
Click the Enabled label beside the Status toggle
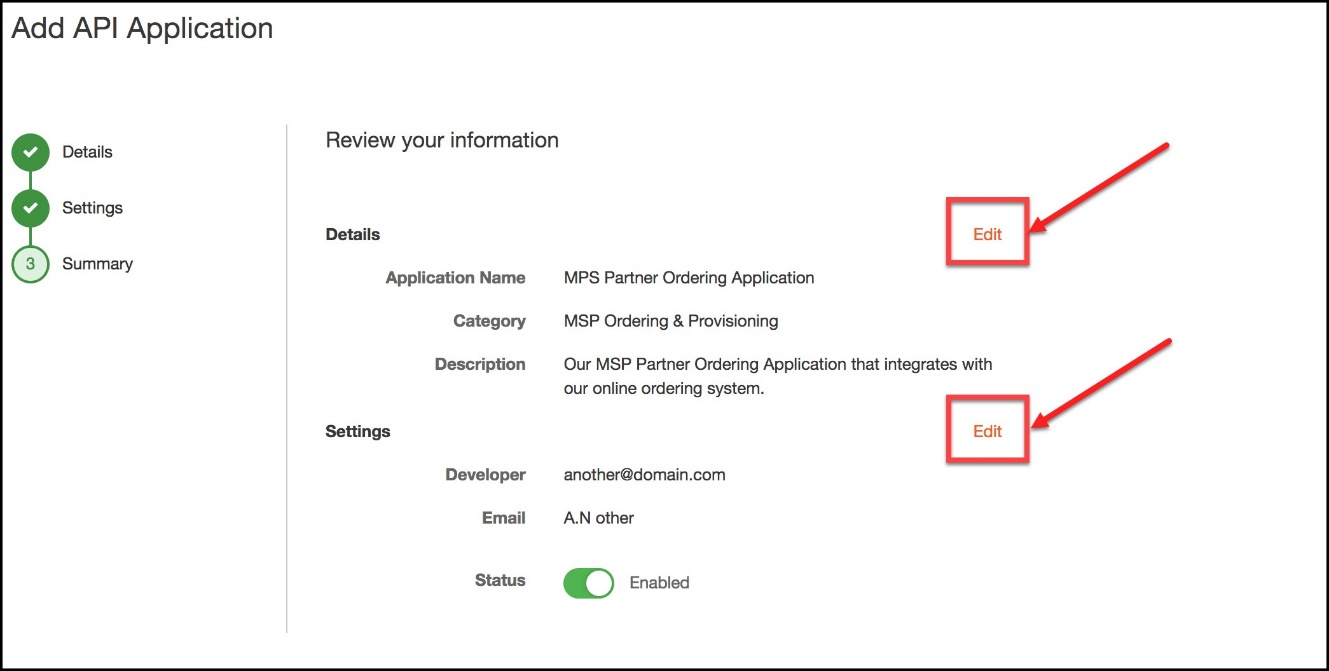[659, 582]
